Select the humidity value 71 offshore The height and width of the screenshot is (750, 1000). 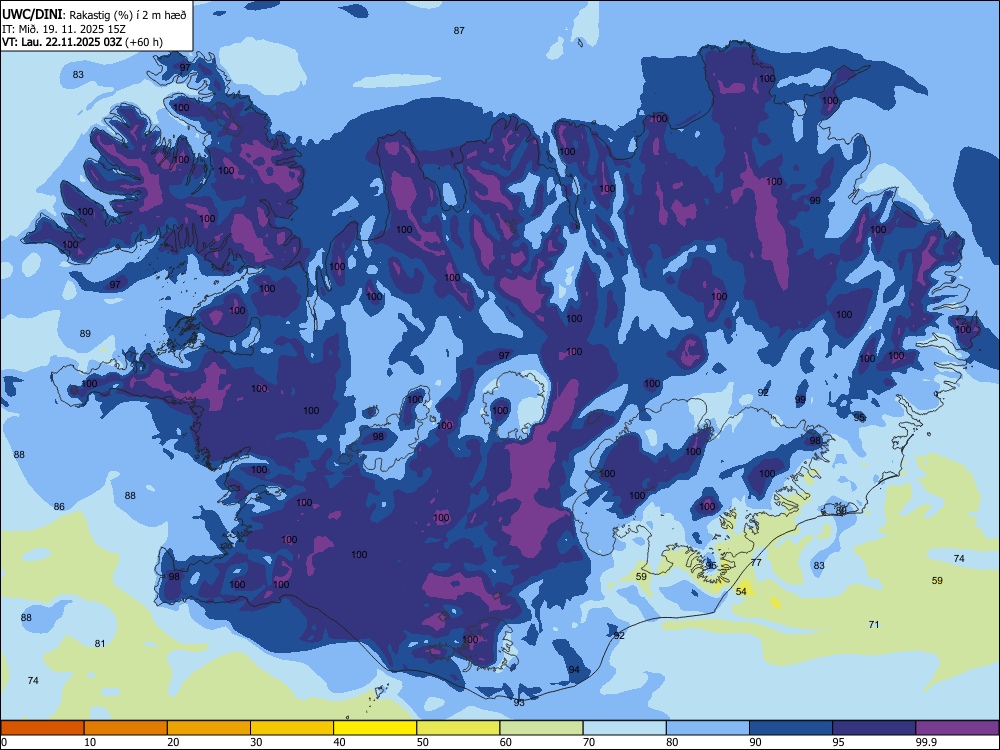click(874, 624)
